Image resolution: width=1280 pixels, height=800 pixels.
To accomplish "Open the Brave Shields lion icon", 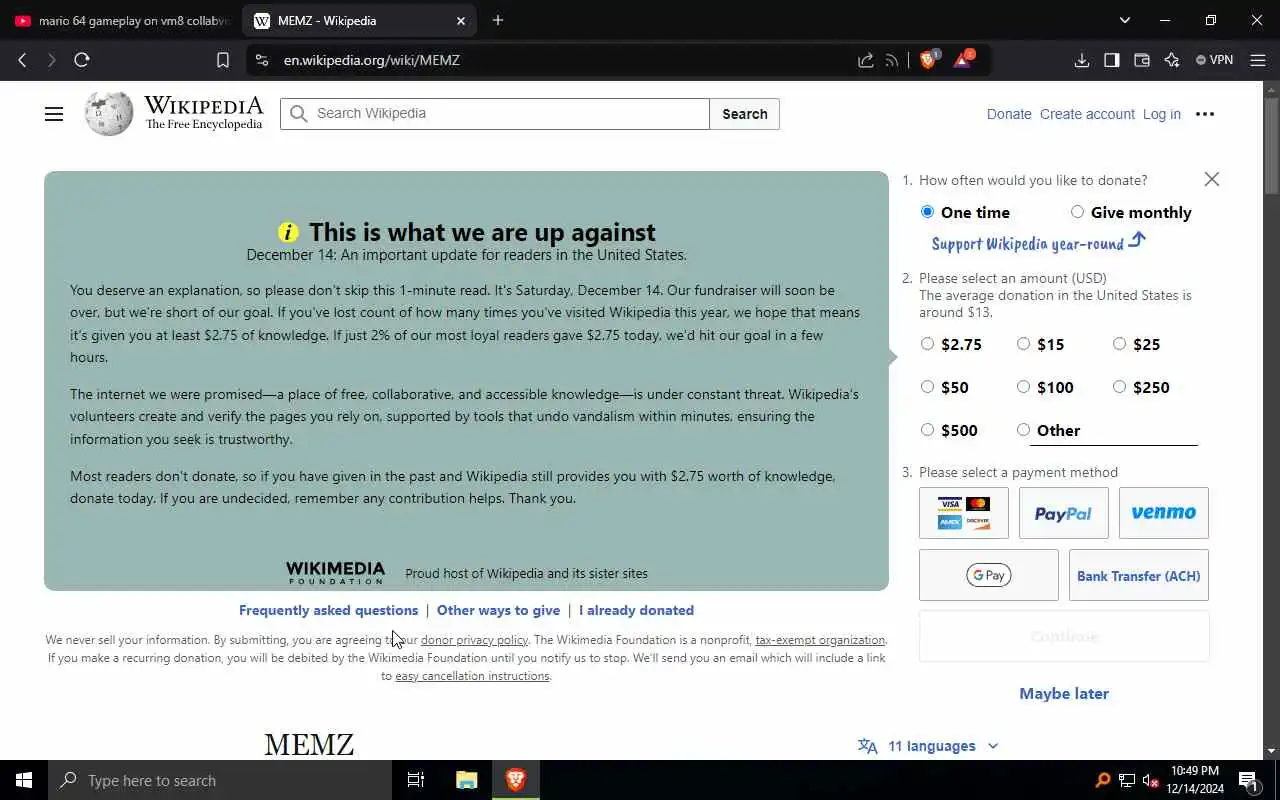I will [x=929, y=60].
